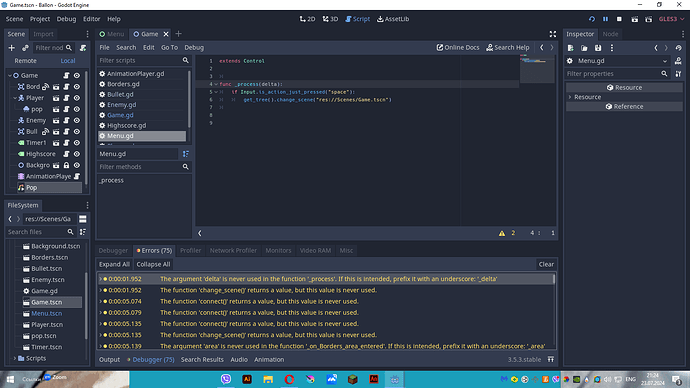Image resolution: width=690 pixels, height=388 pixels.
Task: Open the Debug menu in top bar
Action: click(66, 19)
